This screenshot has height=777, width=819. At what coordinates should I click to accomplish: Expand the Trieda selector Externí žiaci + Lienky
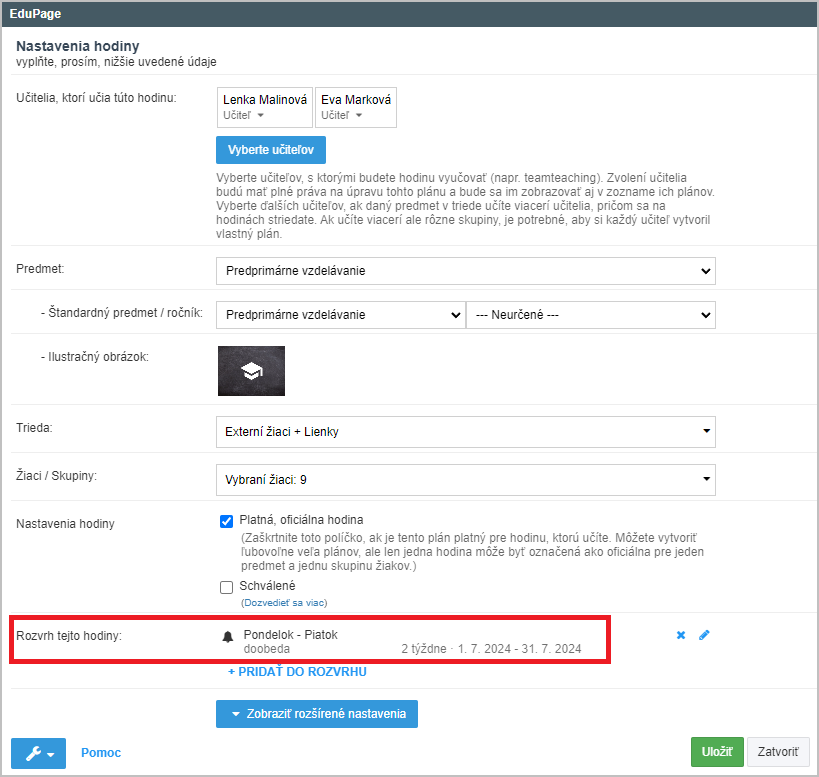pyautogui.click(x=466, y=432)
